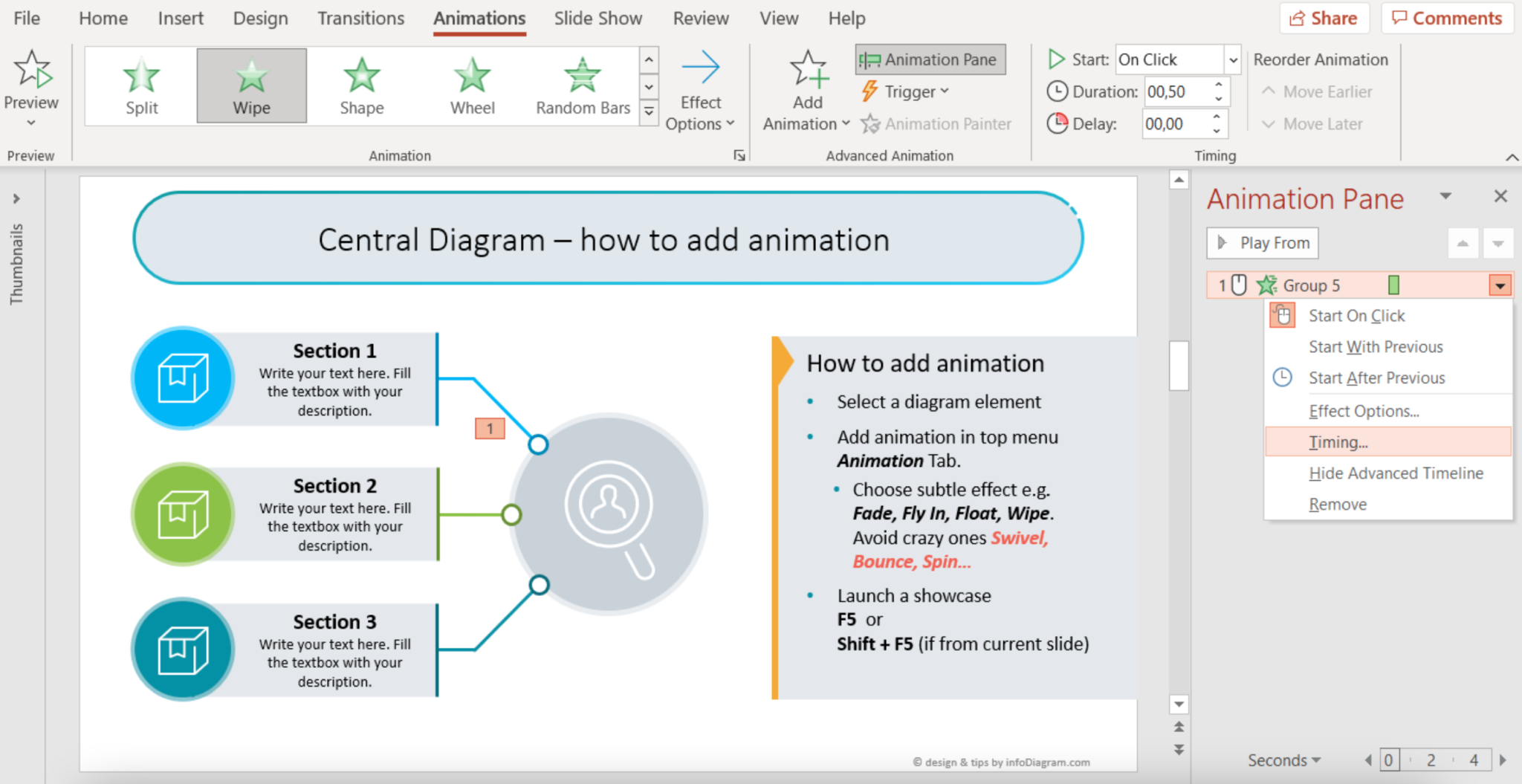The image size is (1522, 784).
Task: Select Remove from the context menu
Action: point(1337,504)
